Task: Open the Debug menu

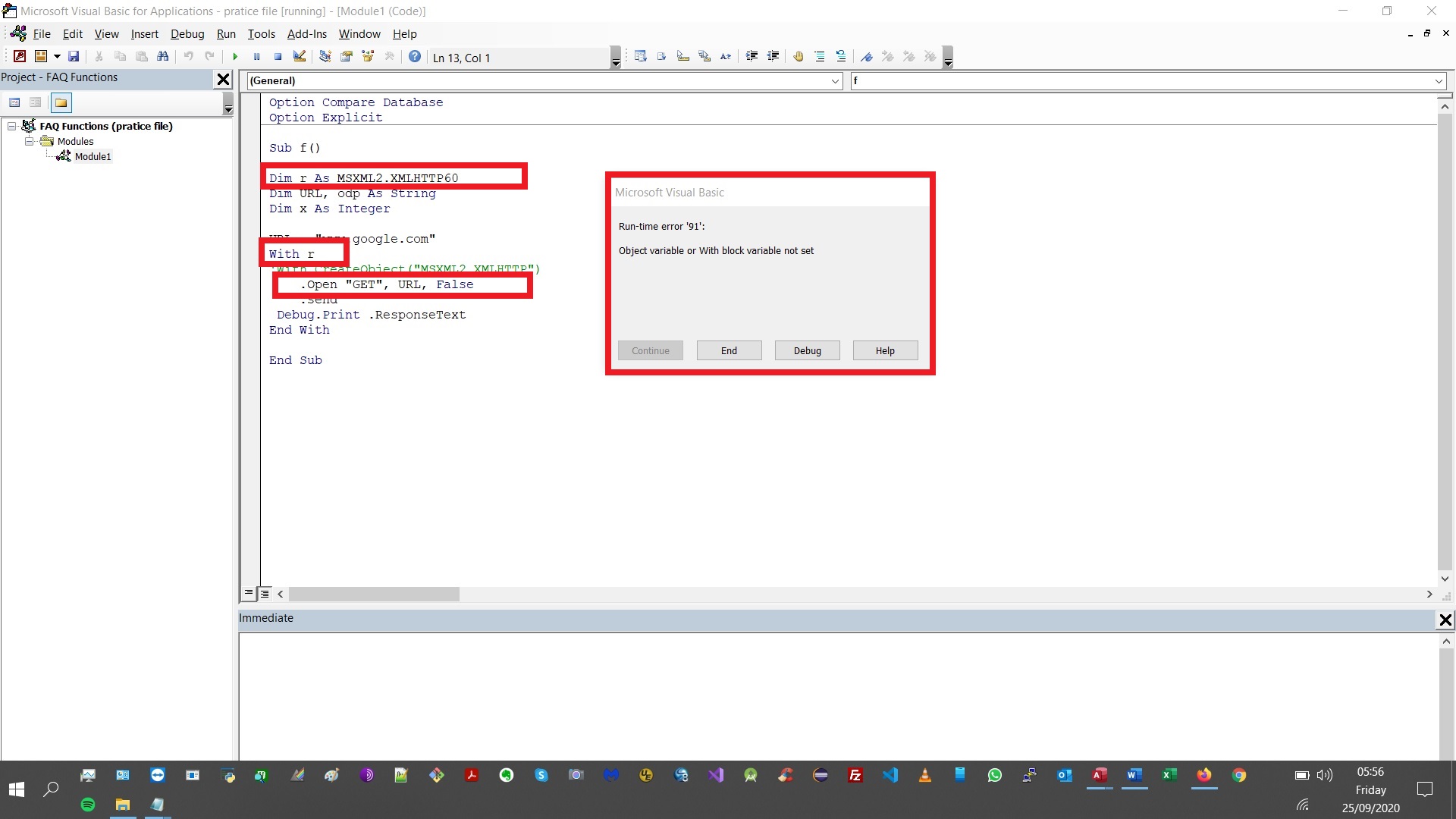Action: (x=187, y=34)
